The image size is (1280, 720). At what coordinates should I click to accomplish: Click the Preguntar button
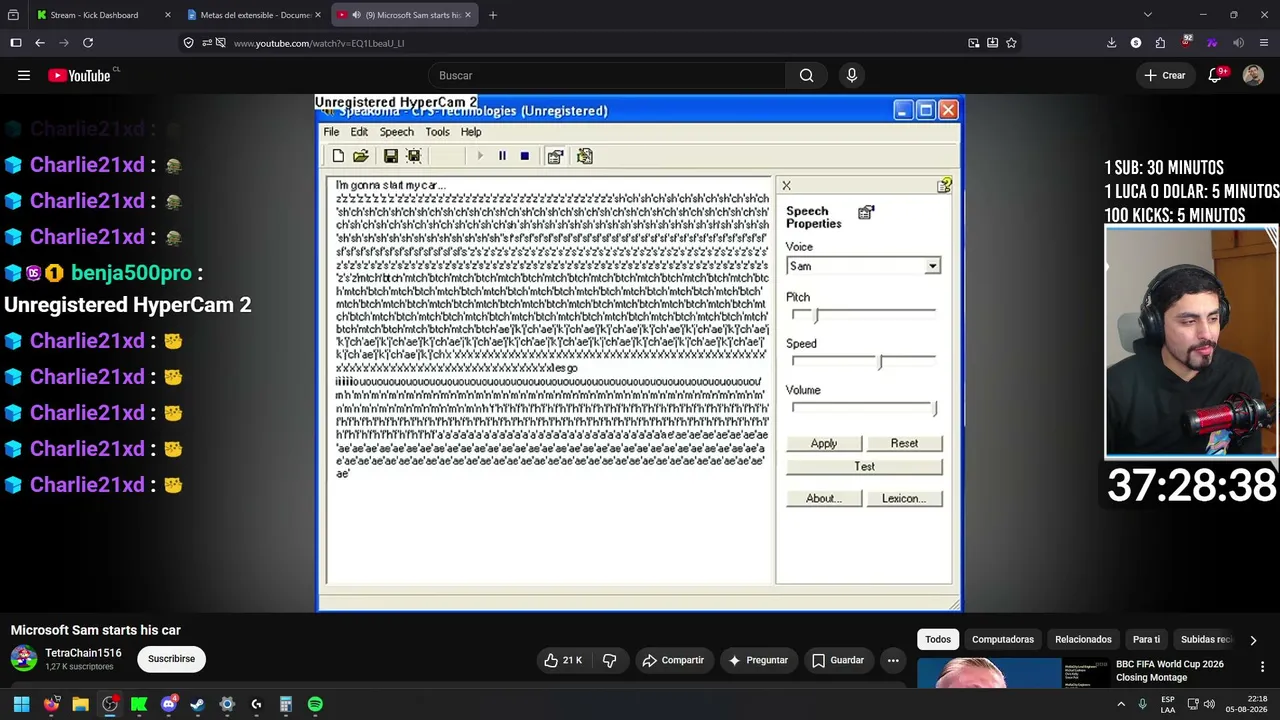pos(758,660)
